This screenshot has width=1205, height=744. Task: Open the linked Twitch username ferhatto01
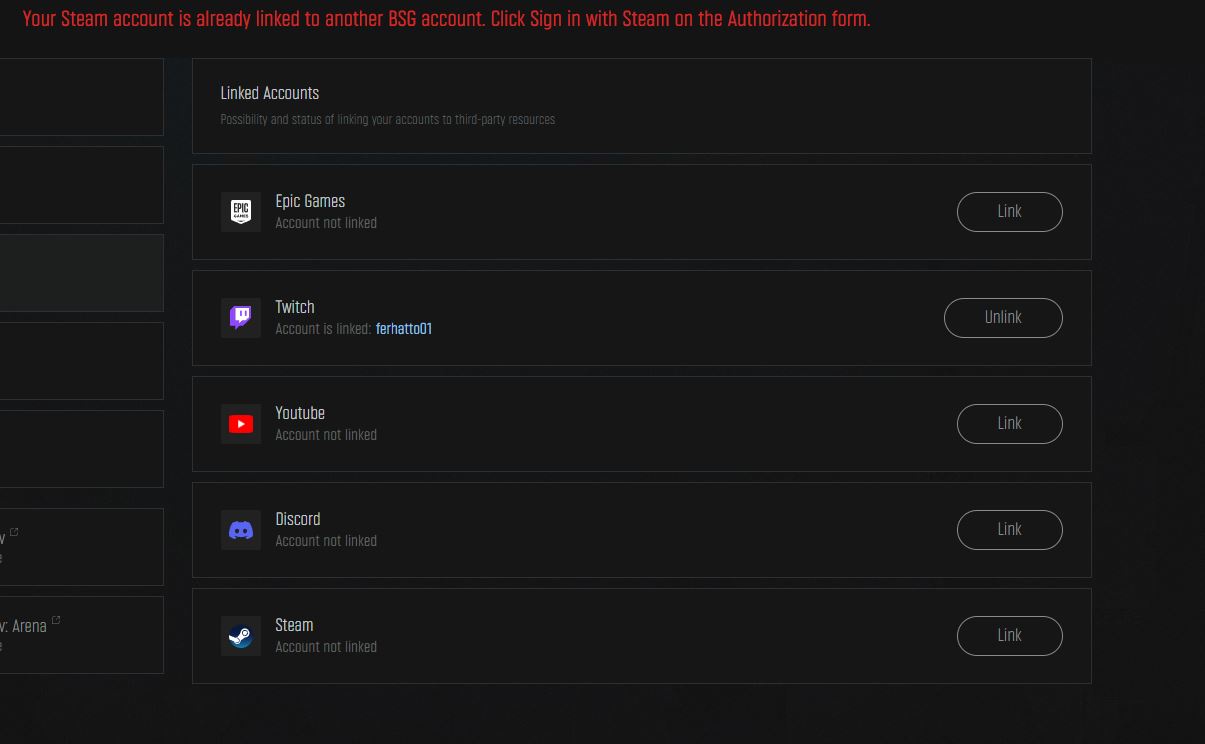(404, 329)
